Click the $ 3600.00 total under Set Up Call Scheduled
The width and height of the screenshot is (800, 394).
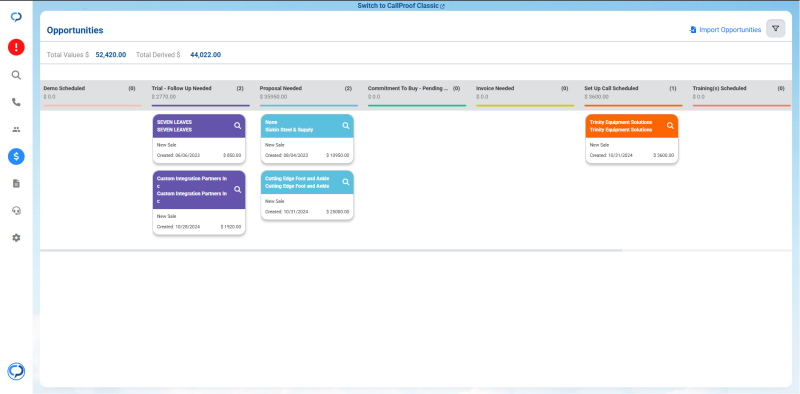pyautogui.click(x=596, y=96)
